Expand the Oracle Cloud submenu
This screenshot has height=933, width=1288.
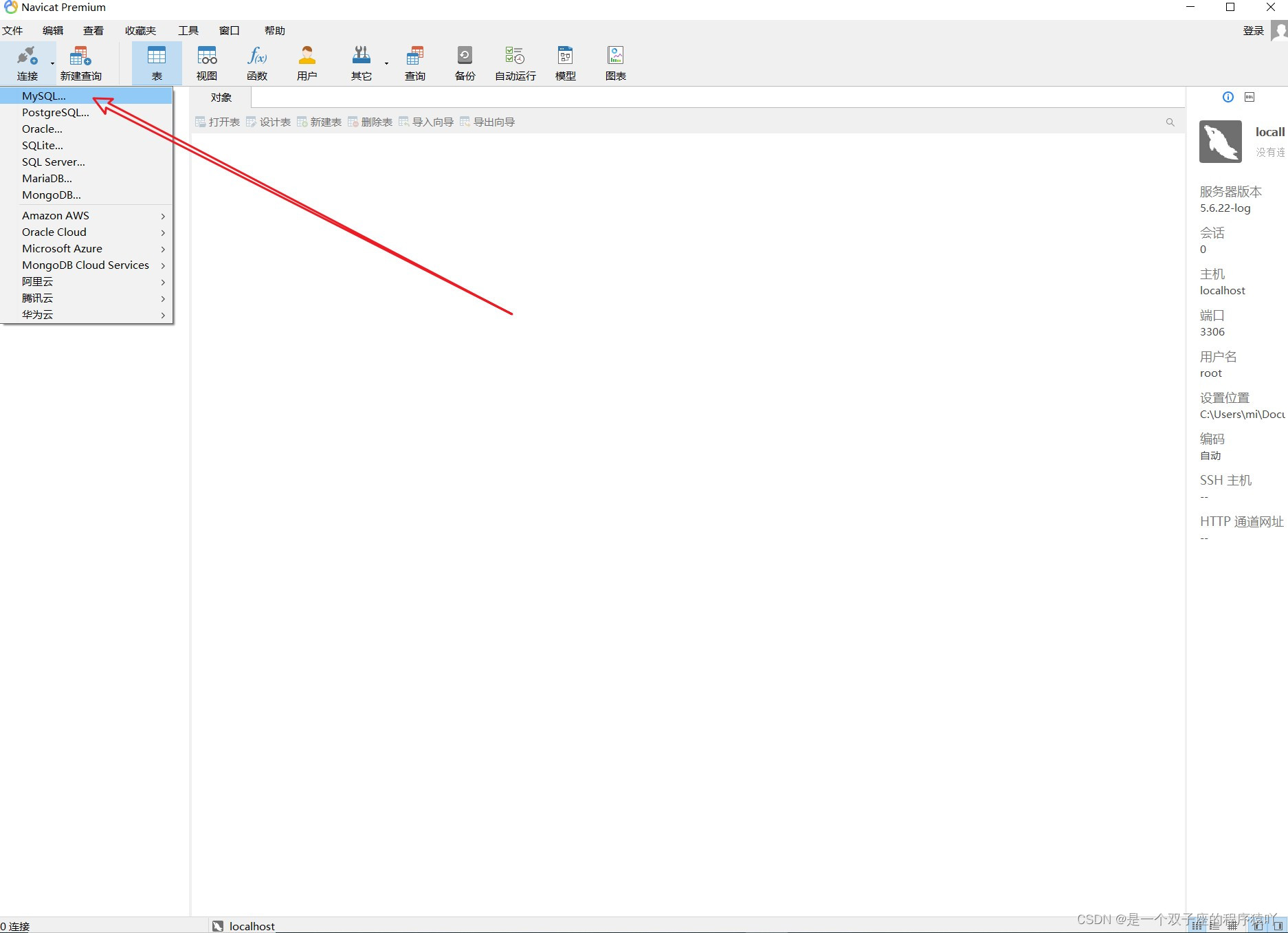pos(87,232)
